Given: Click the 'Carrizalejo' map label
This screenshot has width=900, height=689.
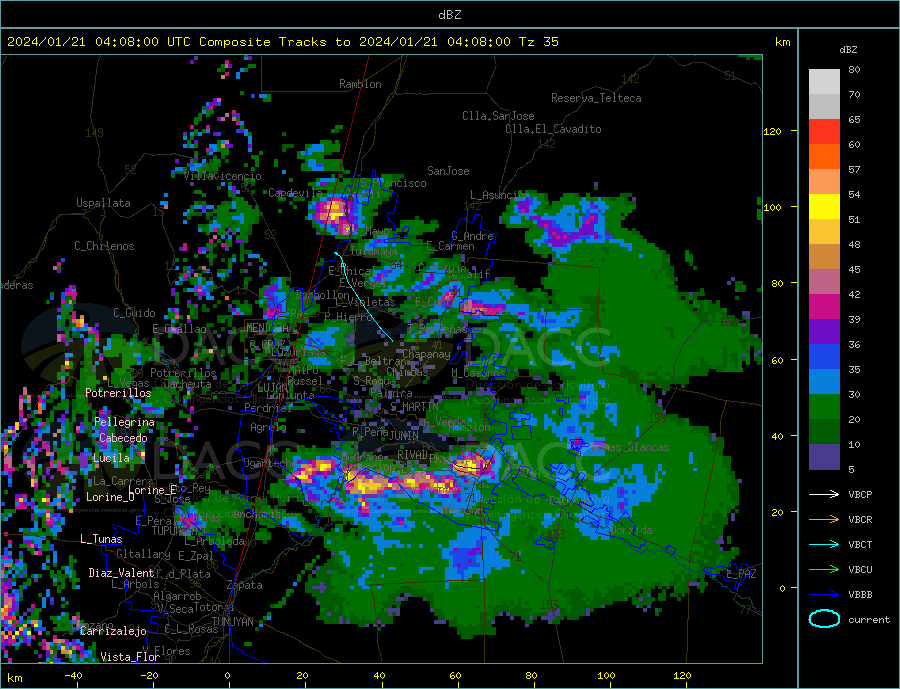Looking at the screenshot, I should [x=113, y=631].
